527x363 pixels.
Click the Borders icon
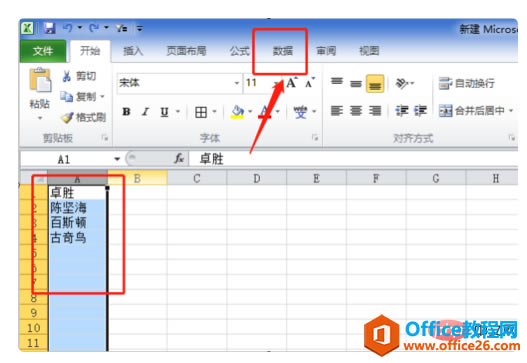coord(201,112)
